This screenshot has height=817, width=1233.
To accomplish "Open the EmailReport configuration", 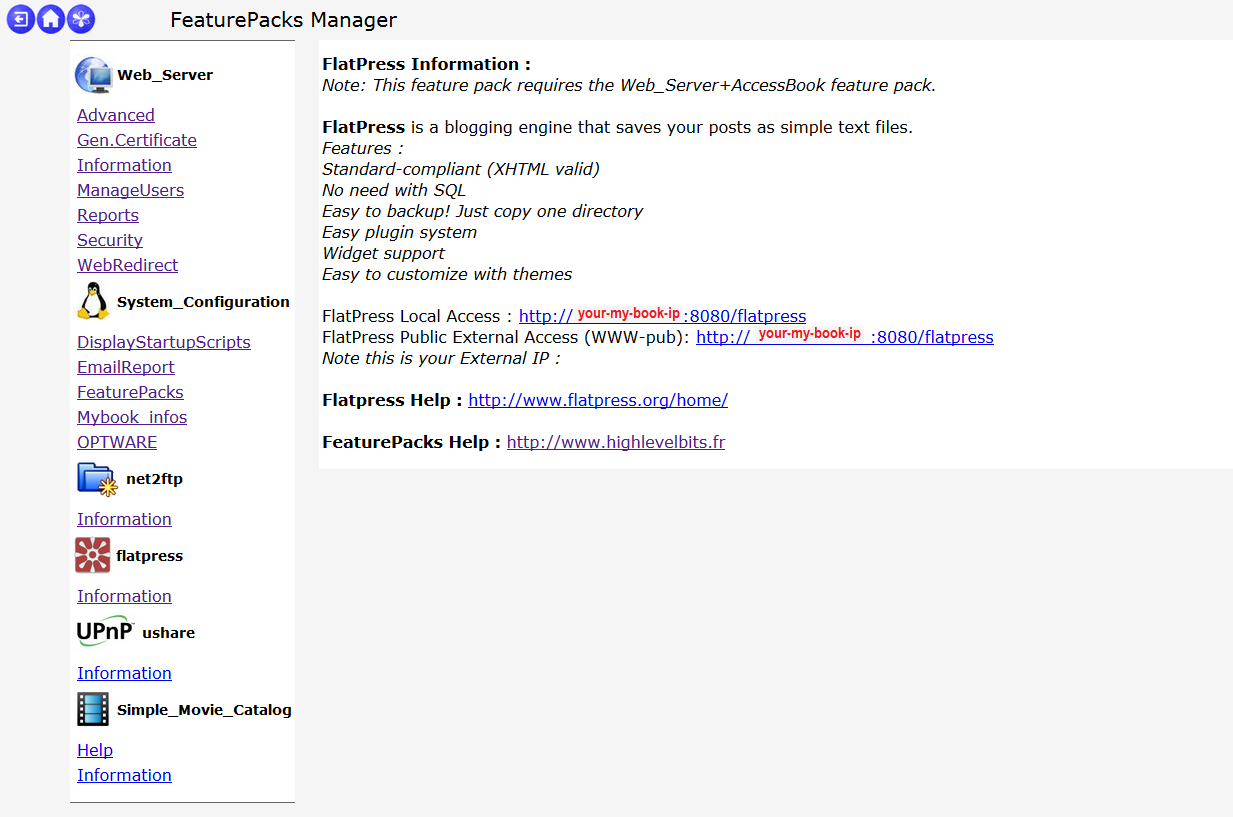I will [x=125, y=367].
